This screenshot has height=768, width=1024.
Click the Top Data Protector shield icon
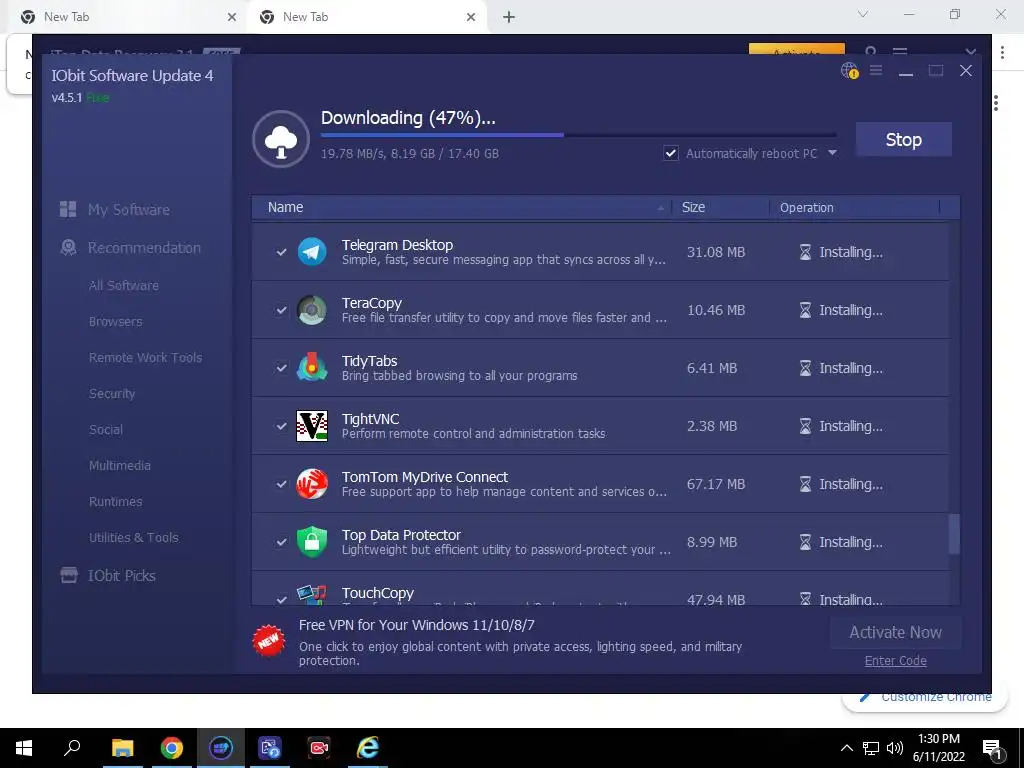[x=312, y=542]
